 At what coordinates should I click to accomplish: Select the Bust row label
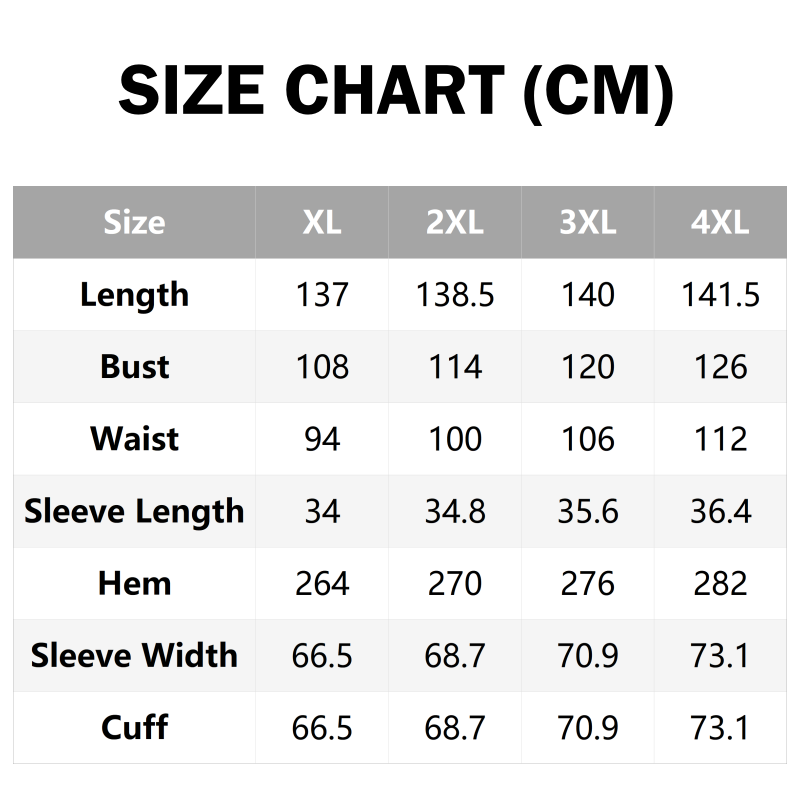point(134,367)
